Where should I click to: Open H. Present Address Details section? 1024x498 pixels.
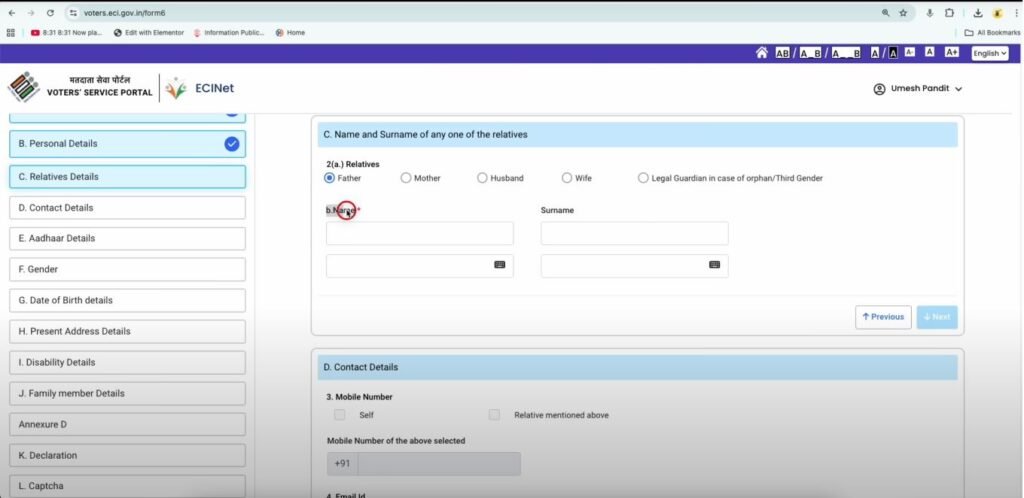click(x=127, y=332)
